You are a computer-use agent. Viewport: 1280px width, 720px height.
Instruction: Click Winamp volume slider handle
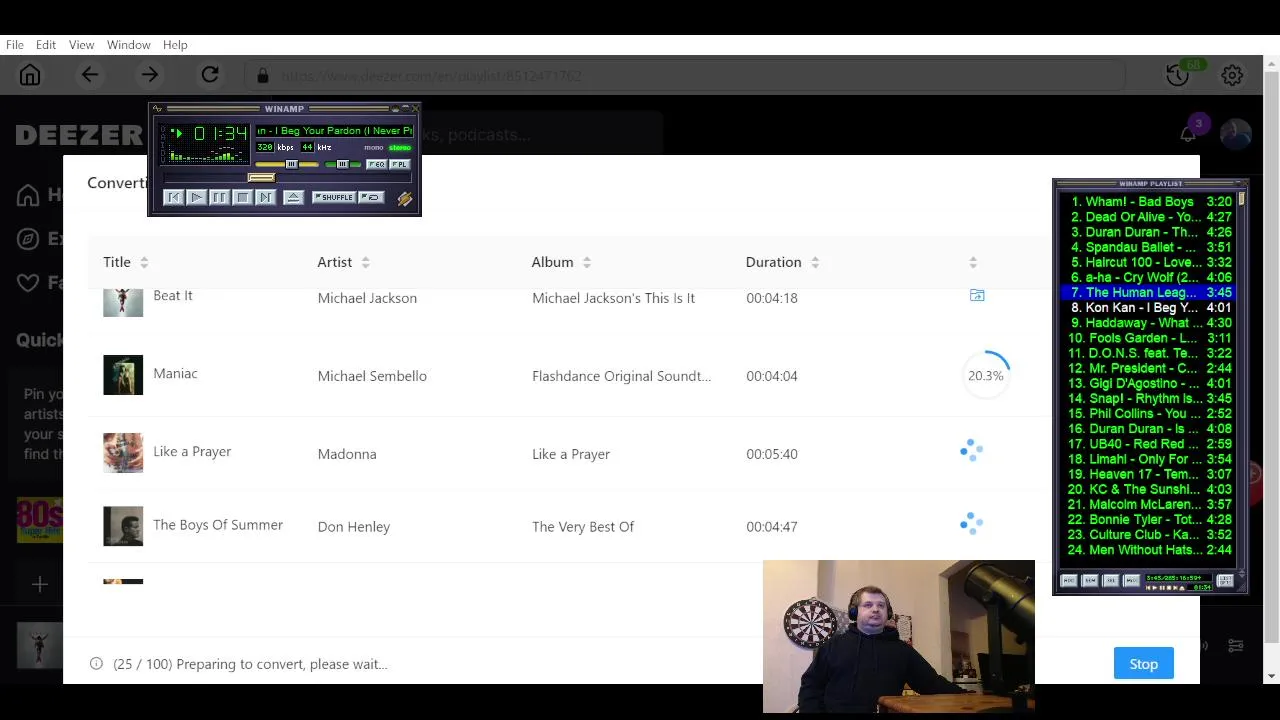[x=291, y=164]
